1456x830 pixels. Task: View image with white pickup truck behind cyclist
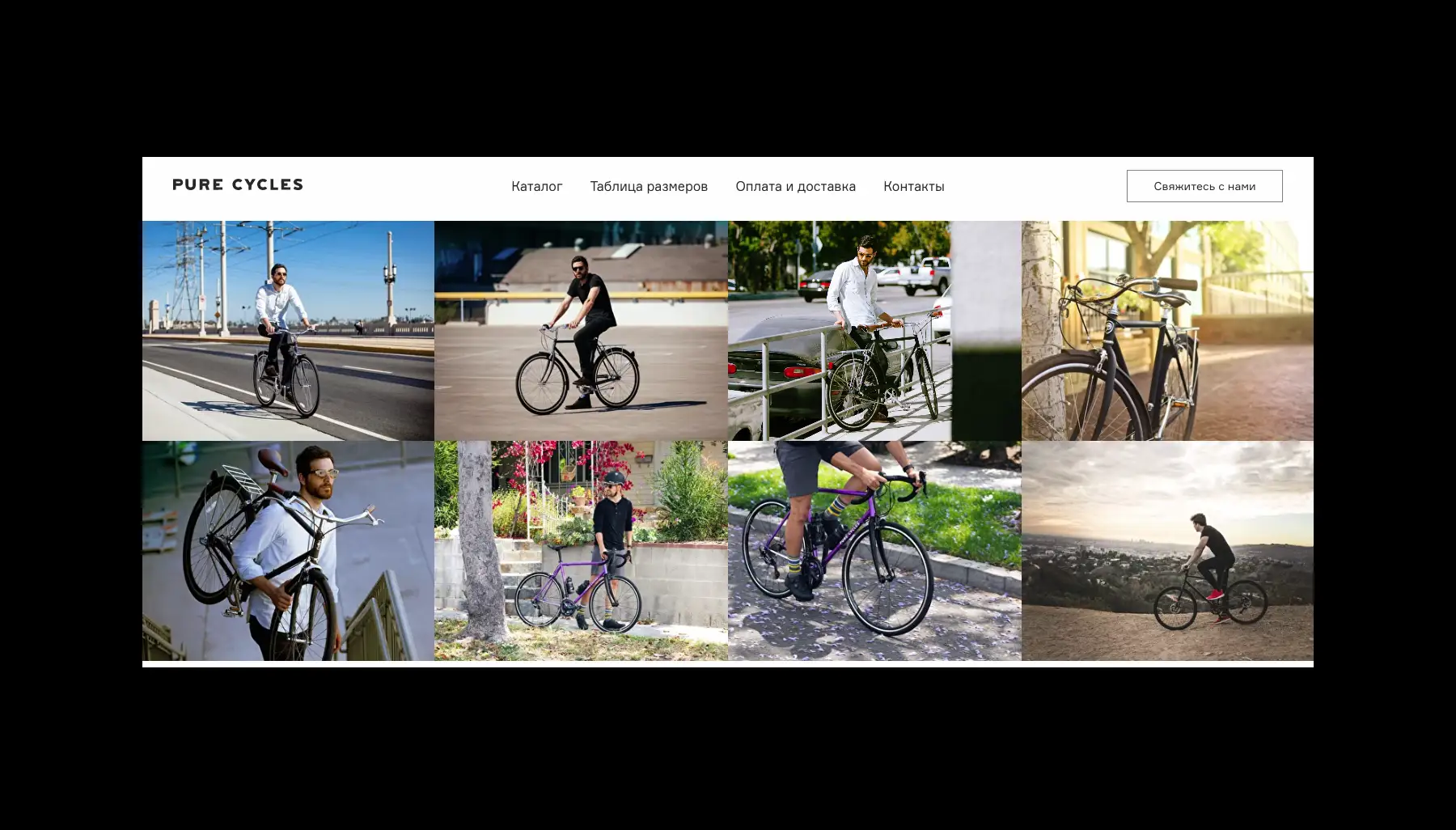click(x=874, y=331)
